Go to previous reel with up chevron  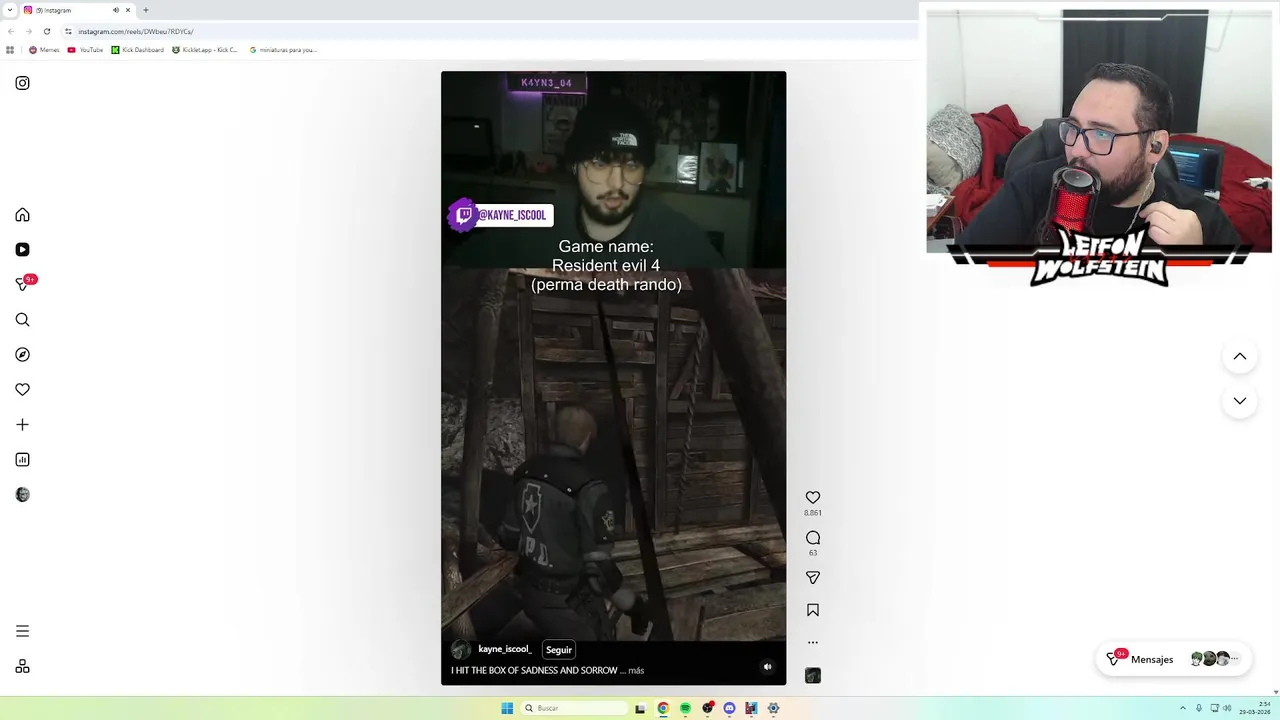click(x=1240, y=357)
